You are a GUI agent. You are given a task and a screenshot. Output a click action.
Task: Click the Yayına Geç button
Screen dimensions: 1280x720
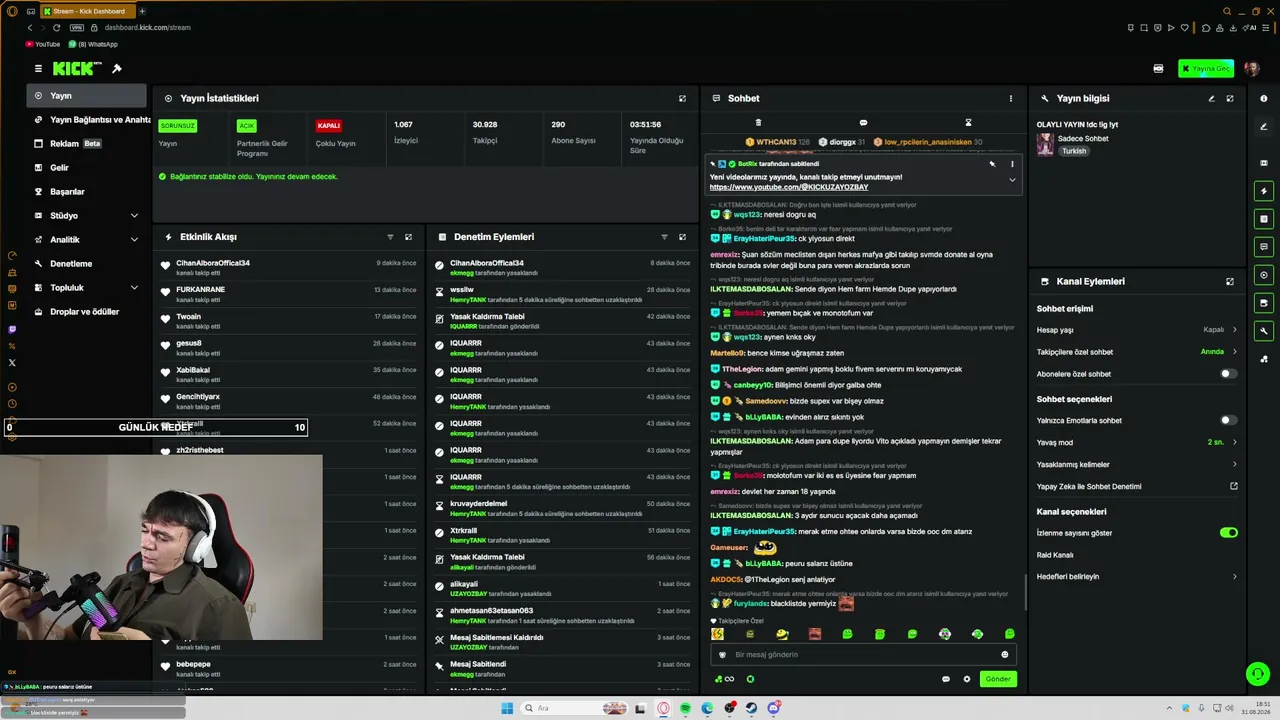[x=1205, y=69]
